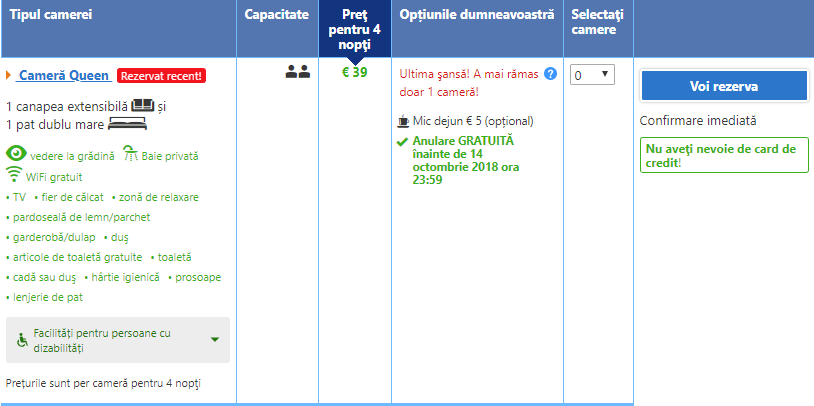Click the private bathroom shower icon

(x=131, y=154)
